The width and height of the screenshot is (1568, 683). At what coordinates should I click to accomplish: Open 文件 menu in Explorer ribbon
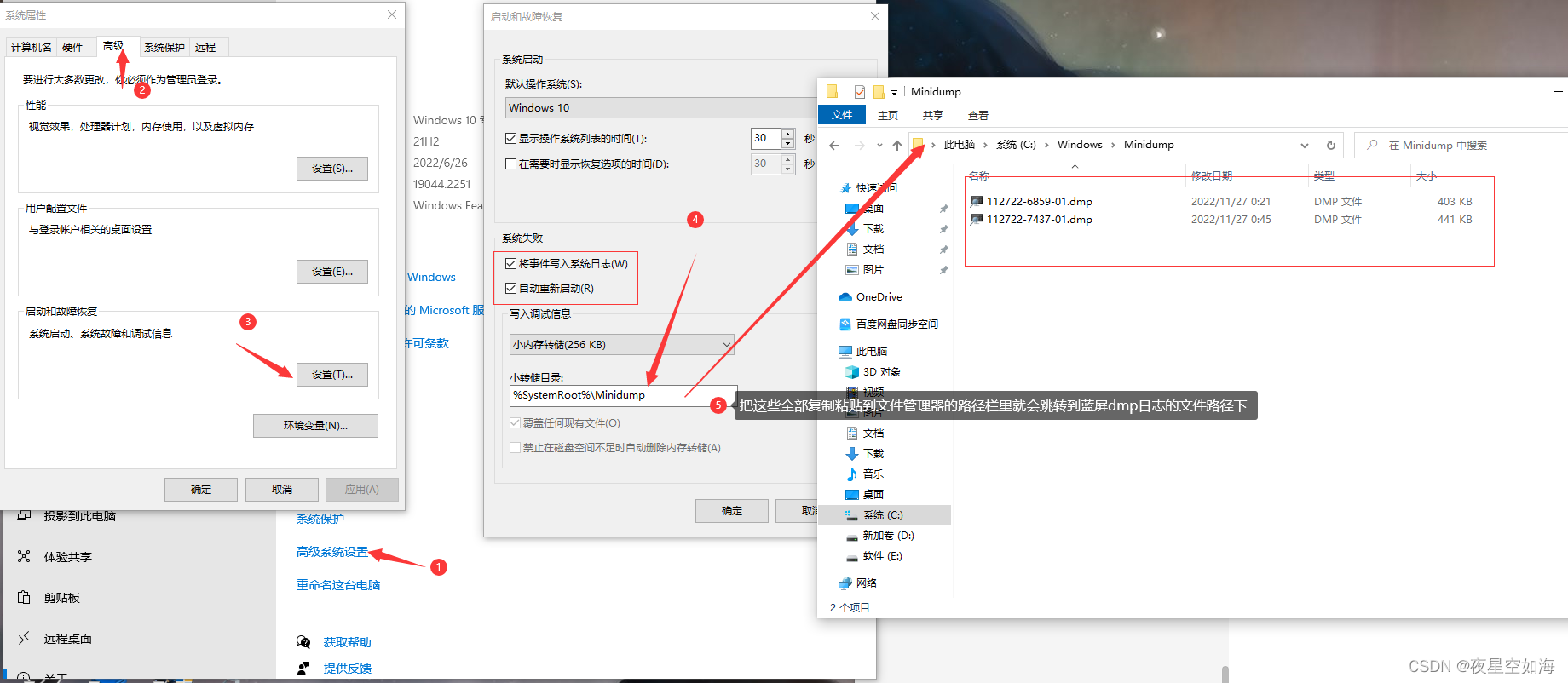pyautogui.click(x=842, y=115)
